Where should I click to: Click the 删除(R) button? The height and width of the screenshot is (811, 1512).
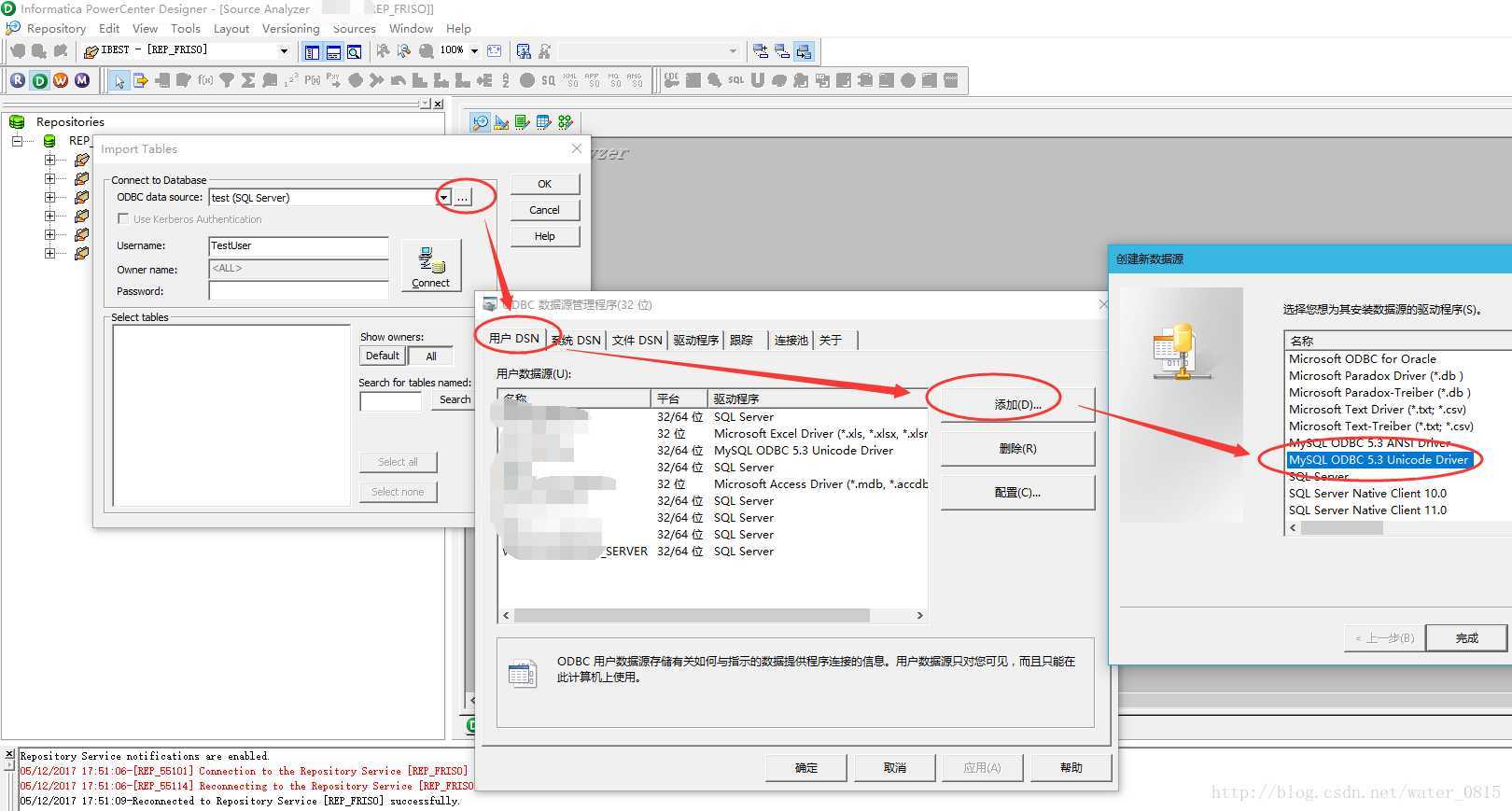[1017, 449]
